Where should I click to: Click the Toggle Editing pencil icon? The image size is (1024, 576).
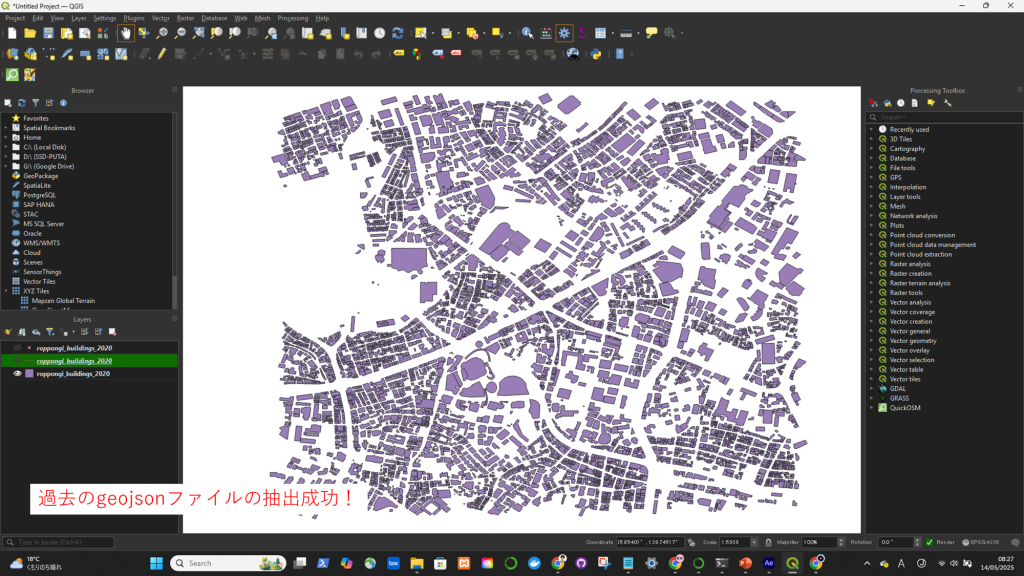point(161,54)
